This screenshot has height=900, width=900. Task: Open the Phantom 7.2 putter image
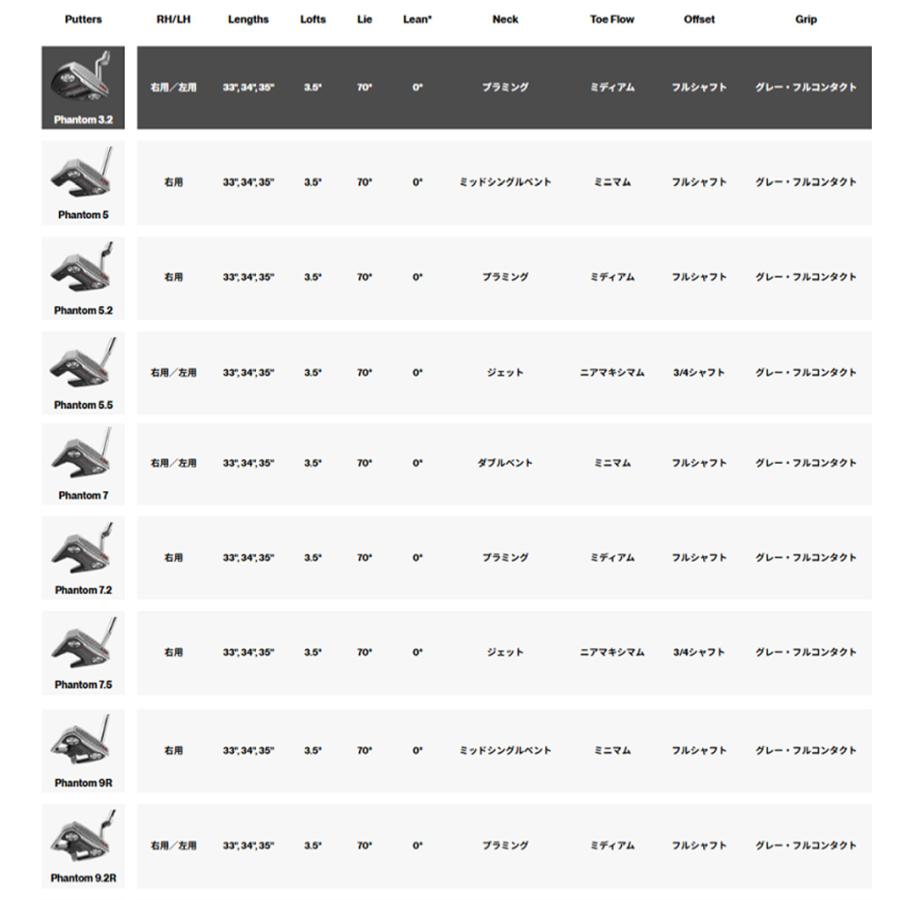pos(83,550)
